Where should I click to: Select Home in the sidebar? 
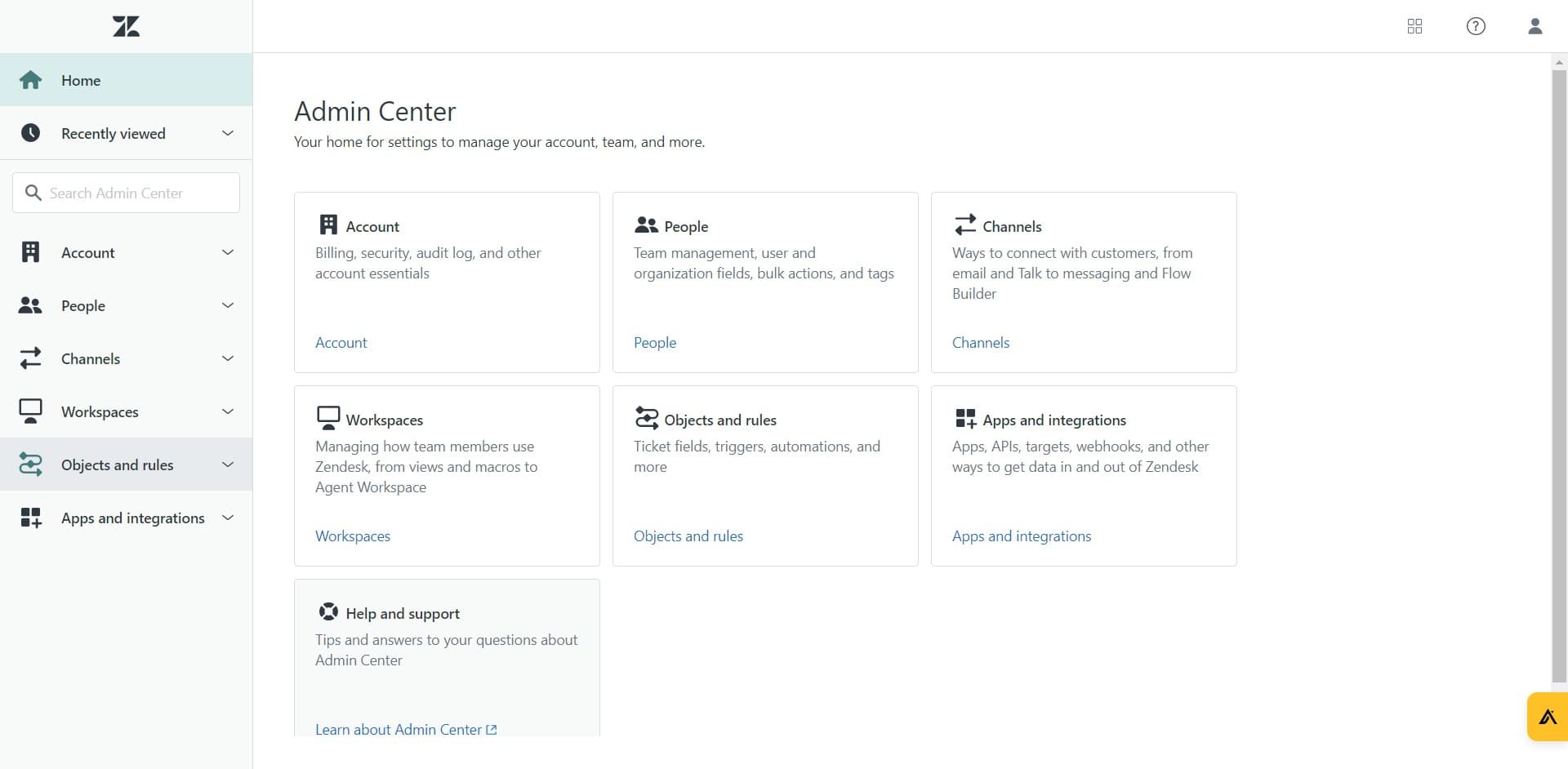coord(80,80)
